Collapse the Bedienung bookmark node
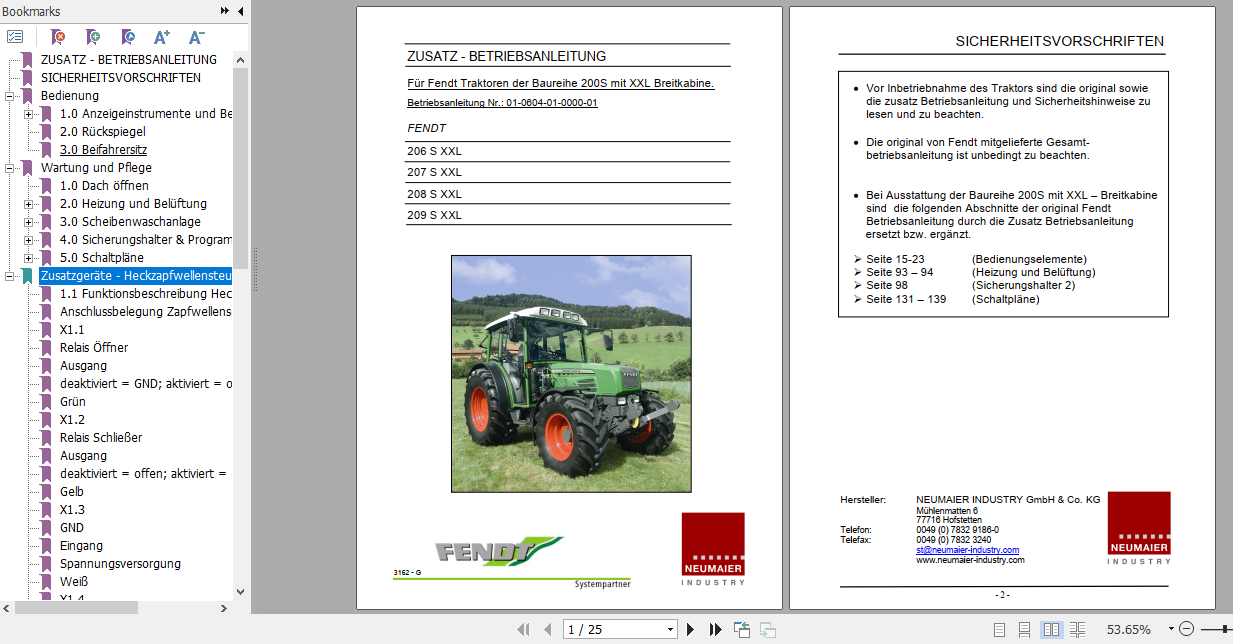1233x644 pixels. click(x=10, y=96)
